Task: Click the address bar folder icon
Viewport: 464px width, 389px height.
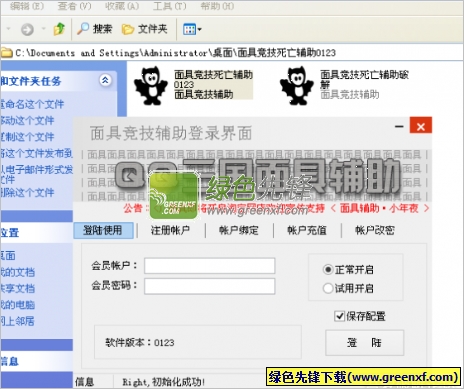Action: coord(7,53)
